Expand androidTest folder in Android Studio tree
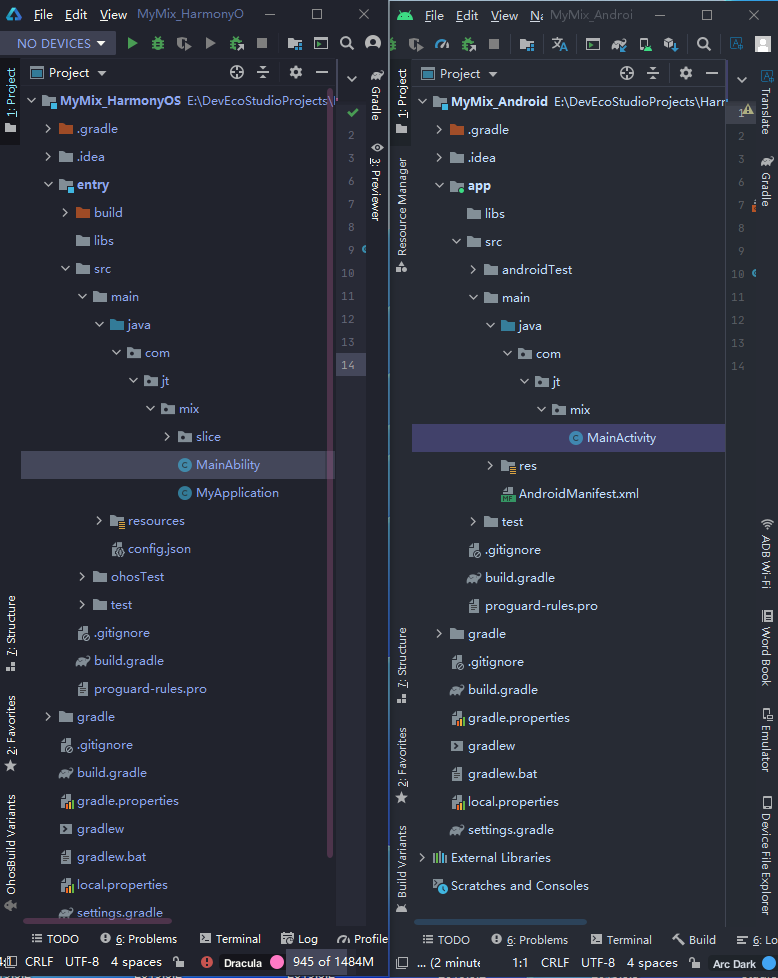 click(x=473, y=269)
